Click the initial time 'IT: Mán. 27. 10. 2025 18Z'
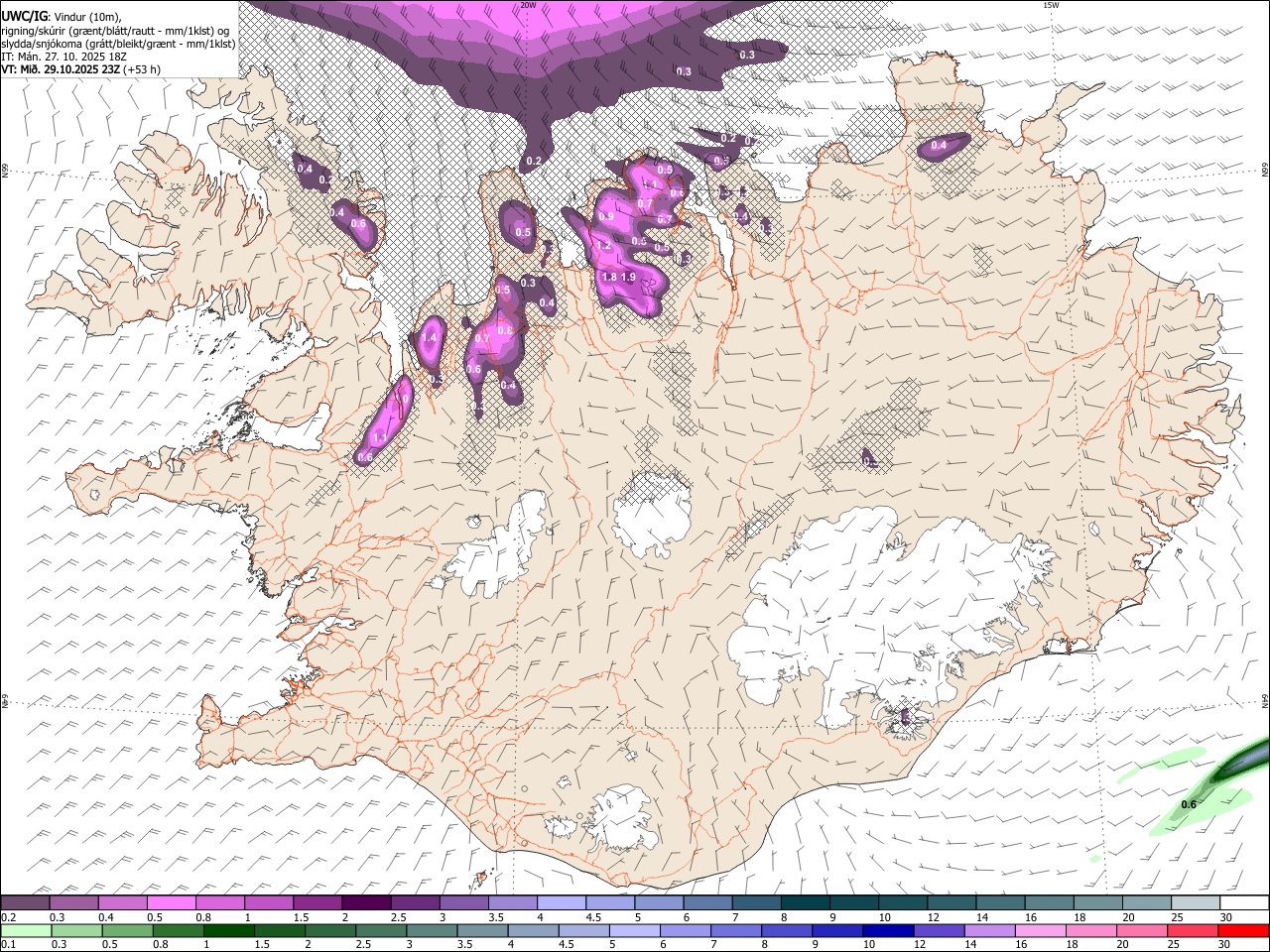1270x952 pixels. 65,57
